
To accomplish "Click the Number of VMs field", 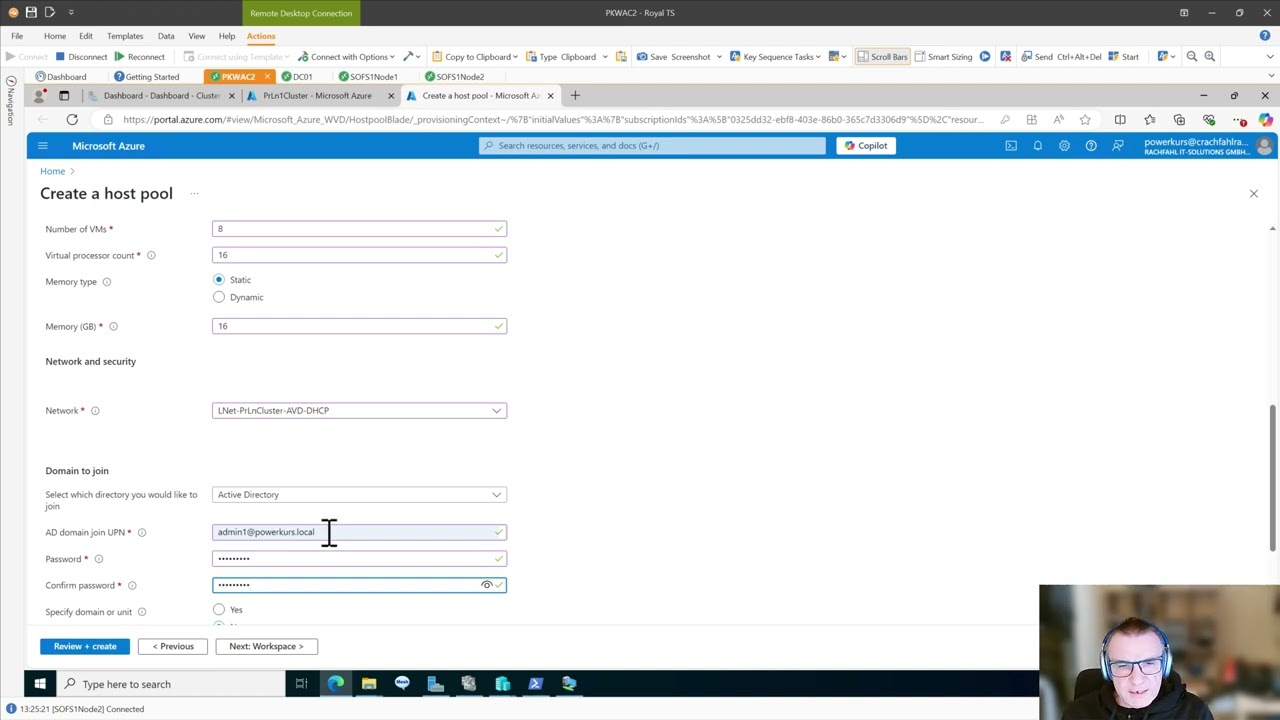I will 359,229.
